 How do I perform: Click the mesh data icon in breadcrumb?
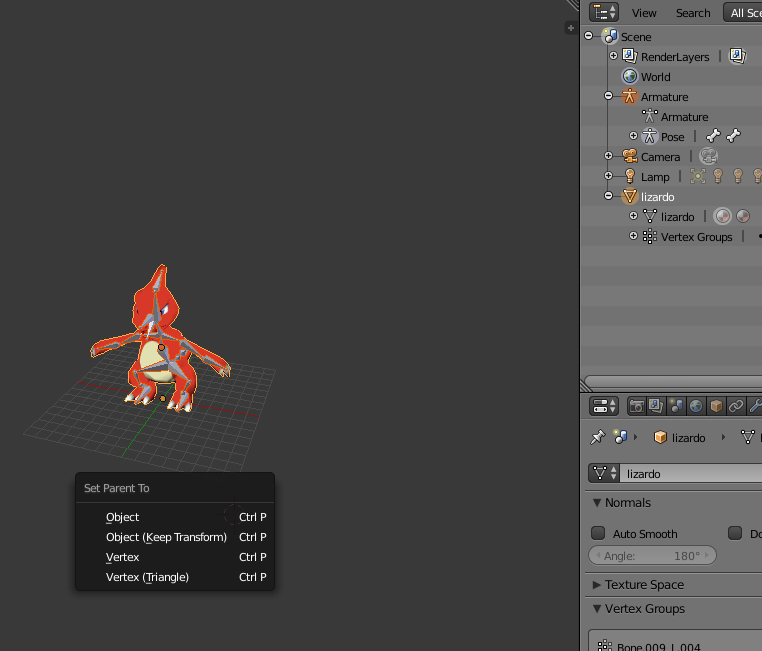tap(747, 437)
